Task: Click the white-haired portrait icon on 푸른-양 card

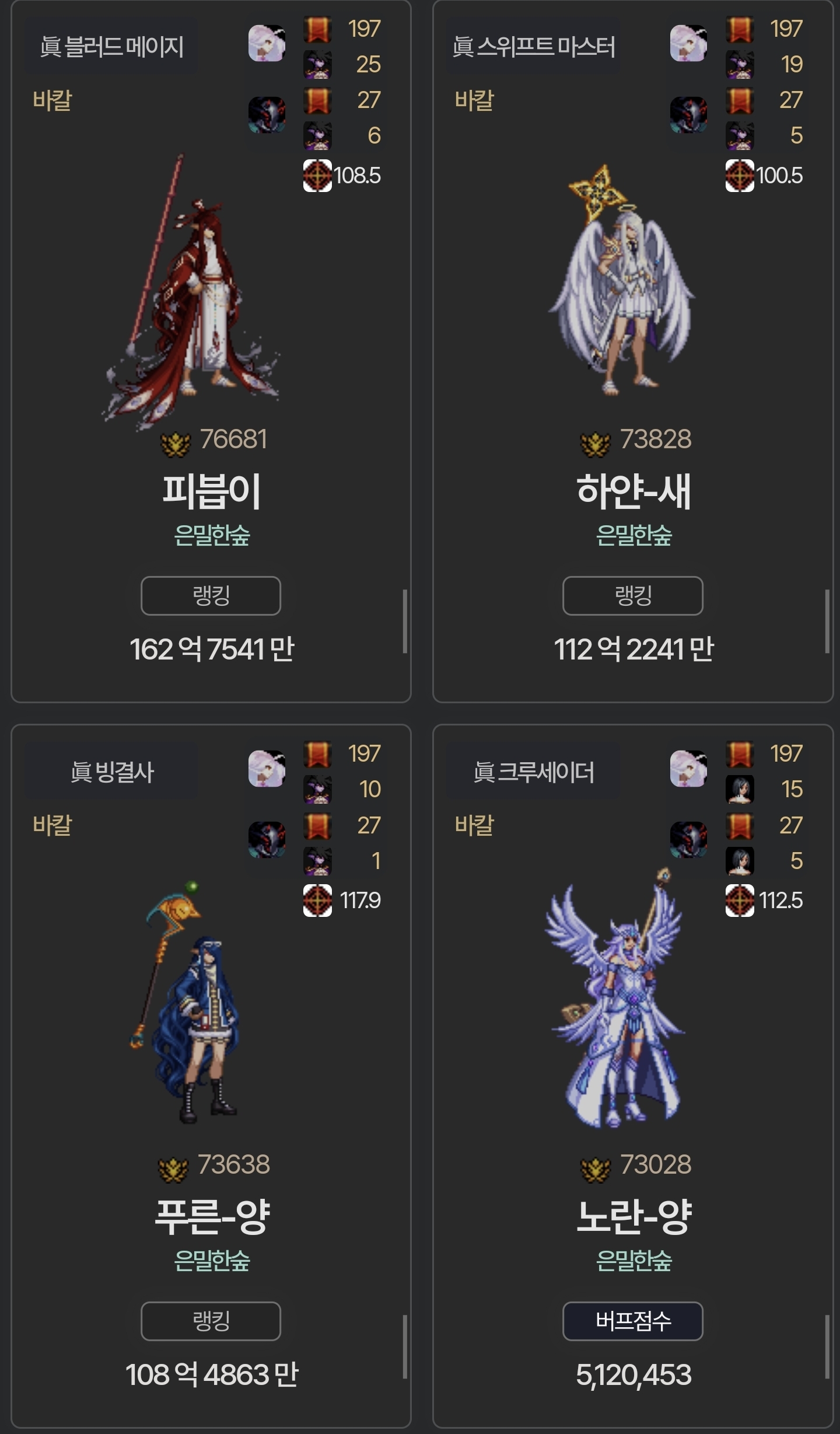Action: 267,769
